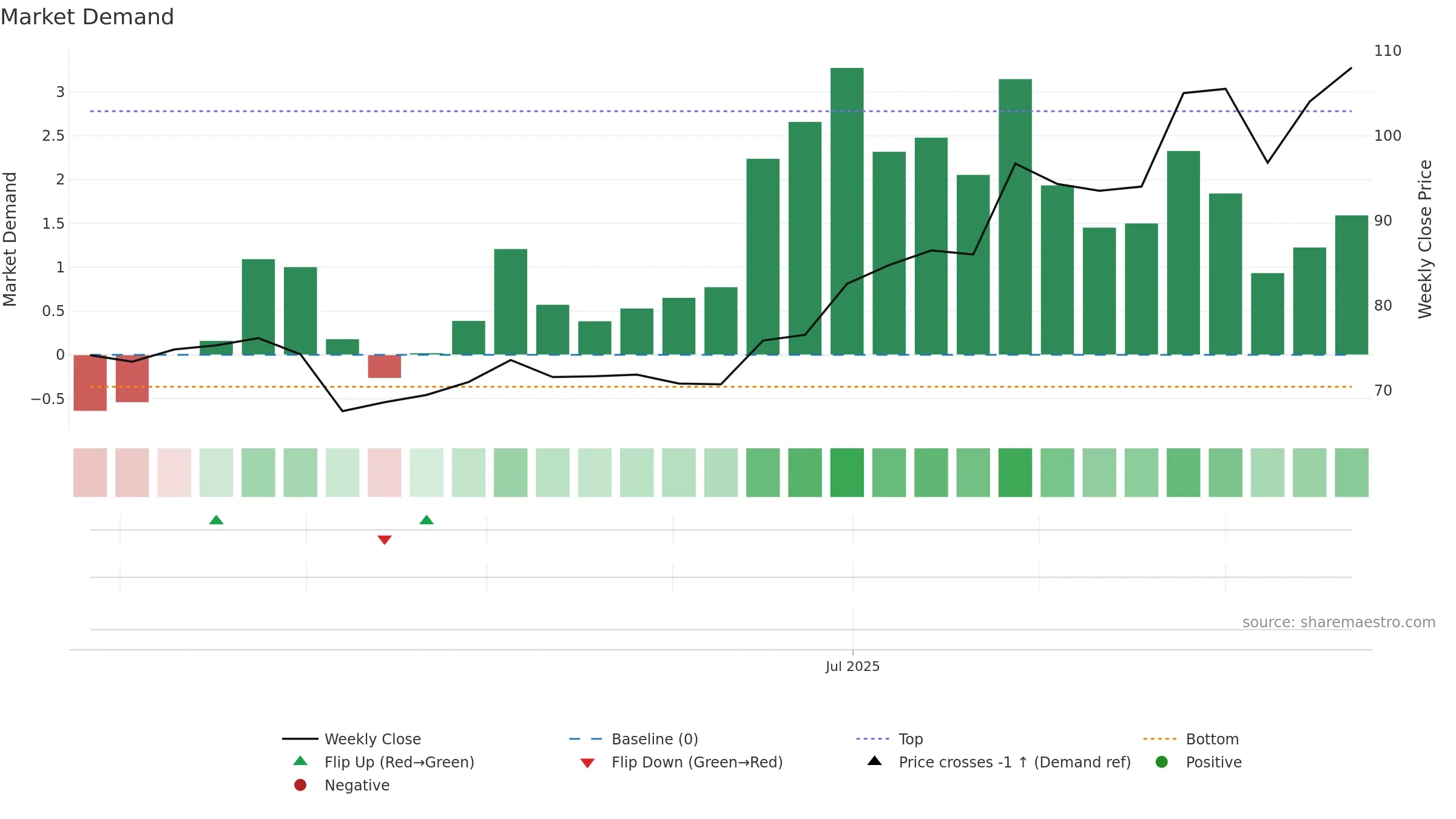Click the second green flip-up marker on chart
Screen dimensions: 1456x819
tap(426, 520)
